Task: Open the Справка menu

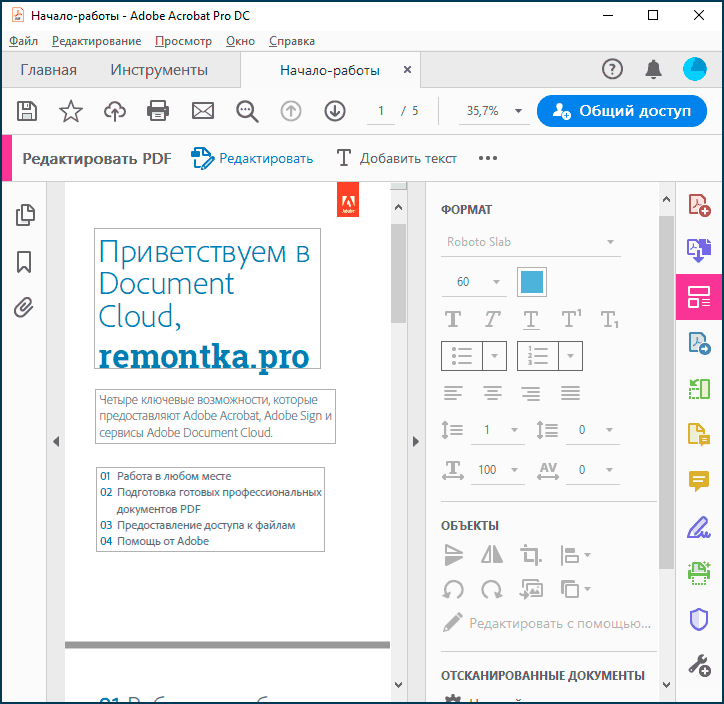Action: pyautogui.click(x=292, y=41)
